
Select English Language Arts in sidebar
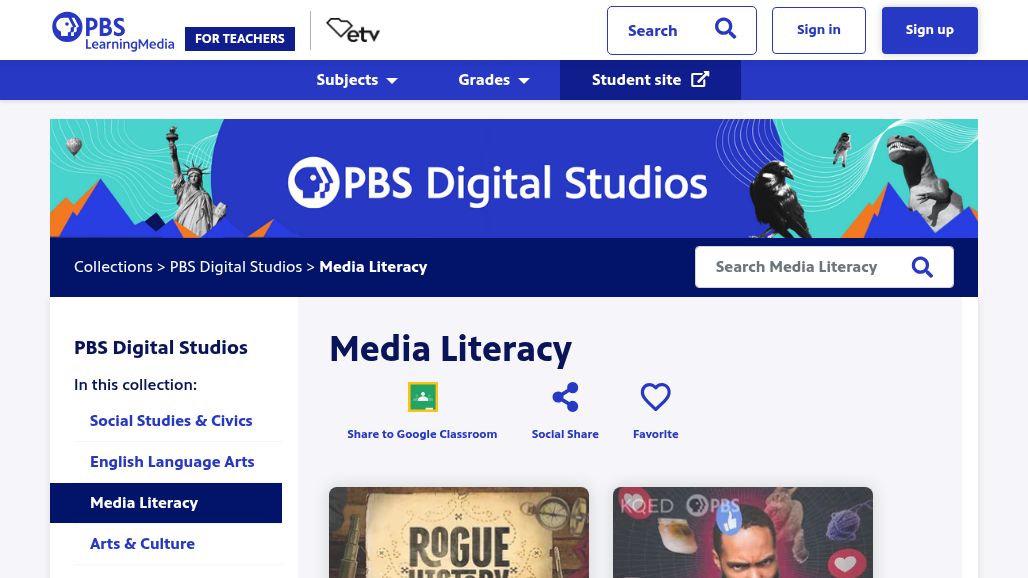click(172, 462)
